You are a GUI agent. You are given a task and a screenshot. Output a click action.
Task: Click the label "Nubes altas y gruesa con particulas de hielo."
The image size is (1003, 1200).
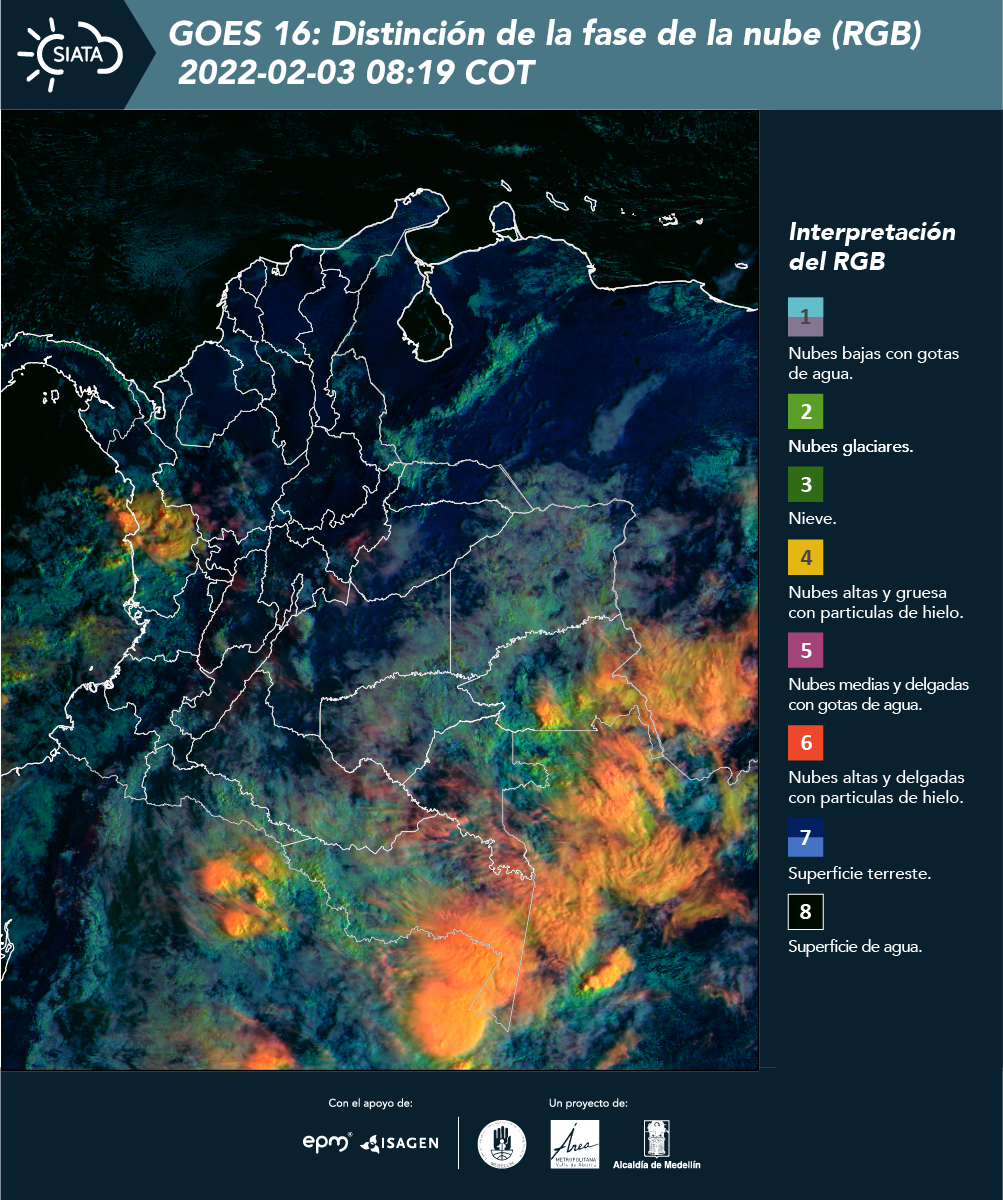876,602
